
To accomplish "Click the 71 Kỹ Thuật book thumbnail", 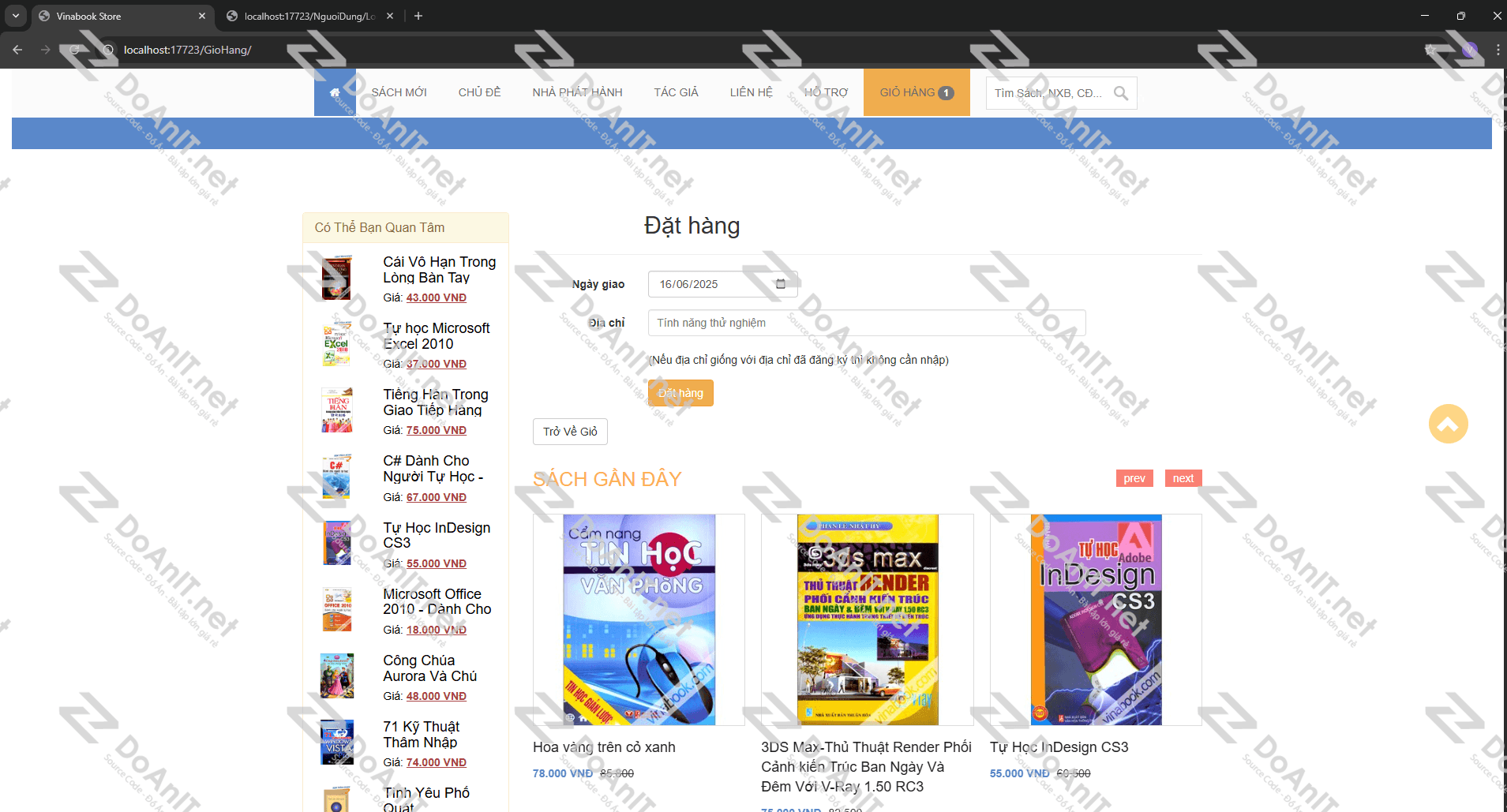I will [x=337, y=742].
